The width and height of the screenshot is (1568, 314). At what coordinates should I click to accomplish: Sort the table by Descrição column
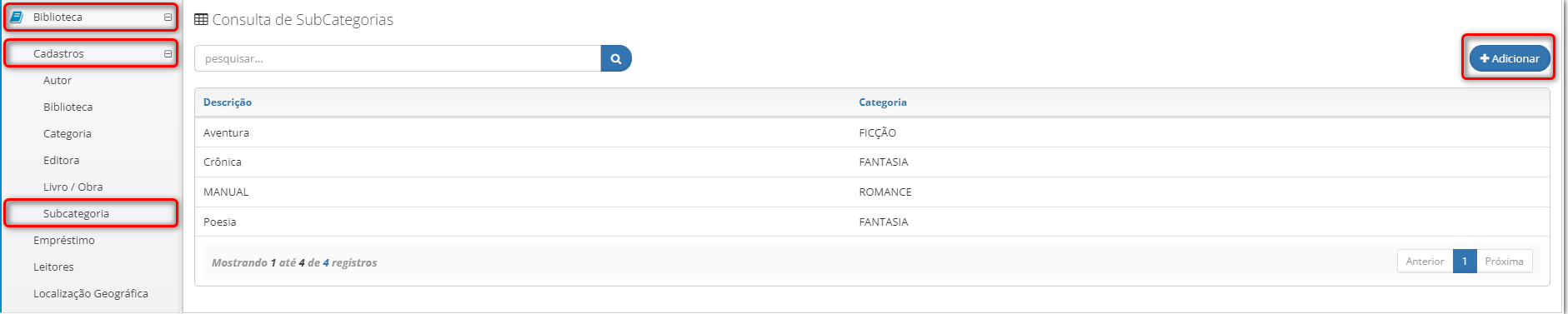[228, 102]
